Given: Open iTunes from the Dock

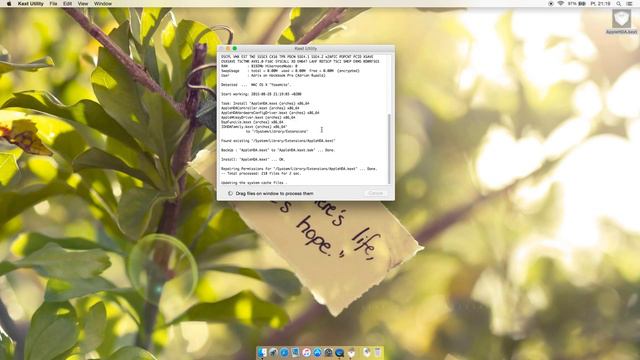Looking at the screenshot, I should (307, 352).
